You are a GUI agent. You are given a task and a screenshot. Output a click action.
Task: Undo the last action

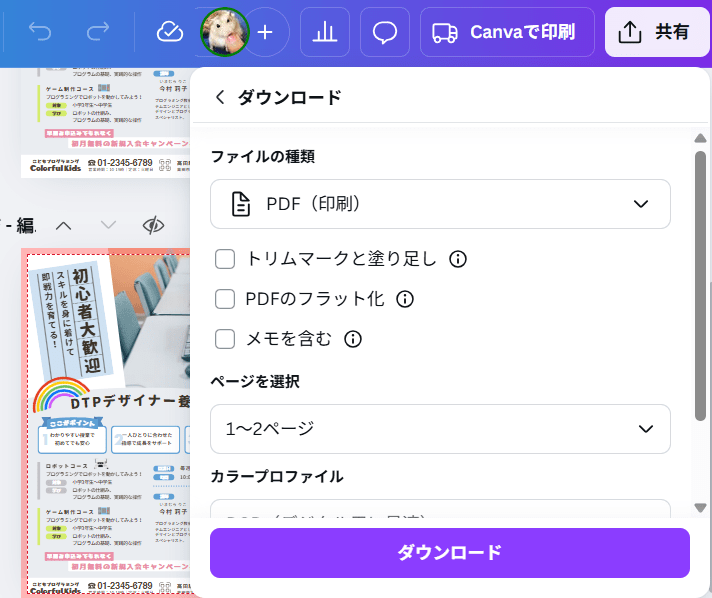click(x=40, y=31)
